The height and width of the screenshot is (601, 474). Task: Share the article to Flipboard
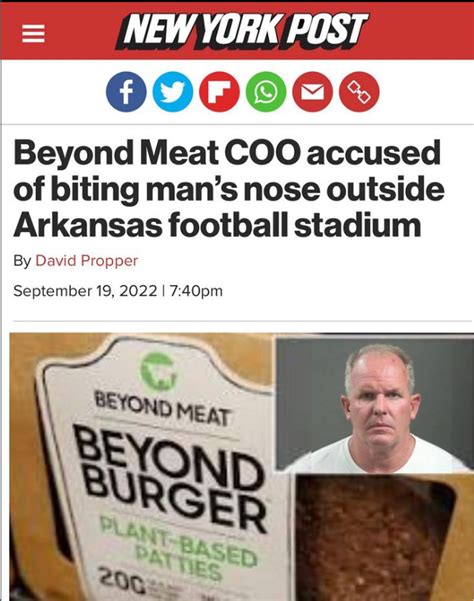point(220,92)
